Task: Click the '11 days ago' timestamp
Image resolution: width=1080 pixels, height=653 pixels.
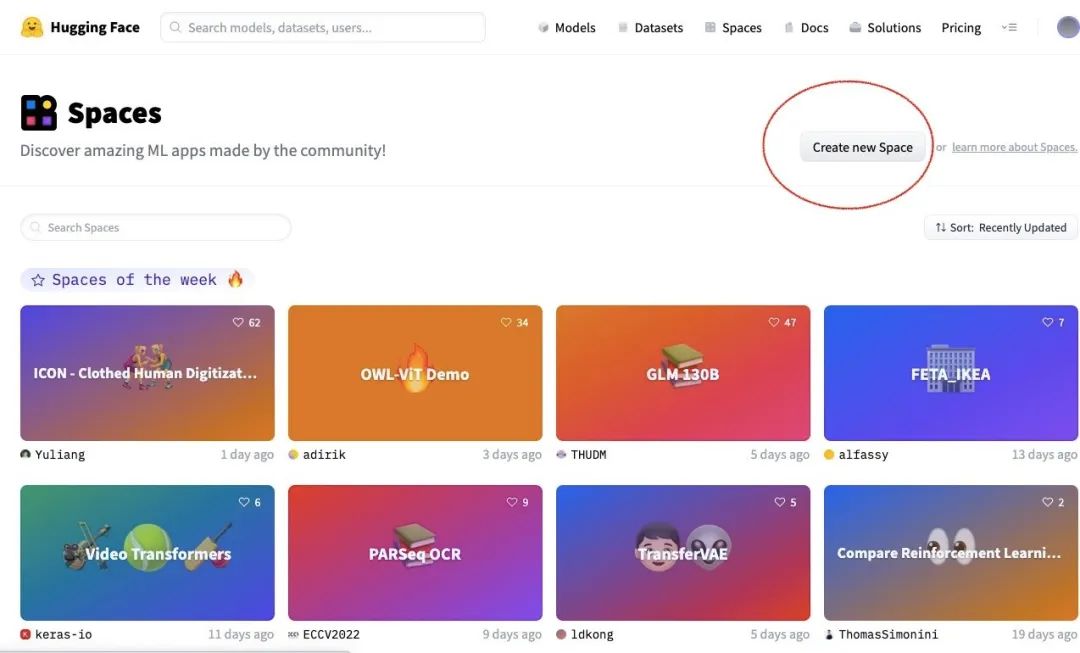Action: coord(241,634)
